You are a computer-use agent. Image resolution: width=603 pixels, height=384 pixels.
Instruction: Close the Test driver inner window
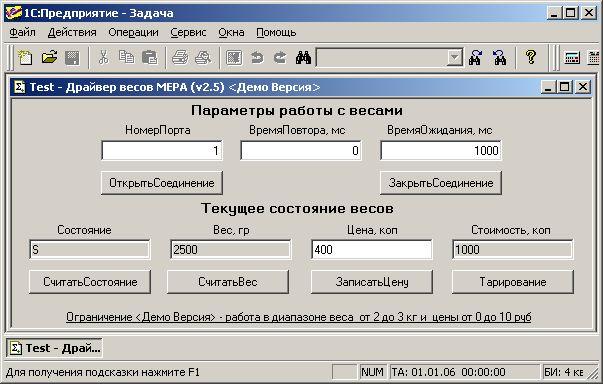point(583,87)
